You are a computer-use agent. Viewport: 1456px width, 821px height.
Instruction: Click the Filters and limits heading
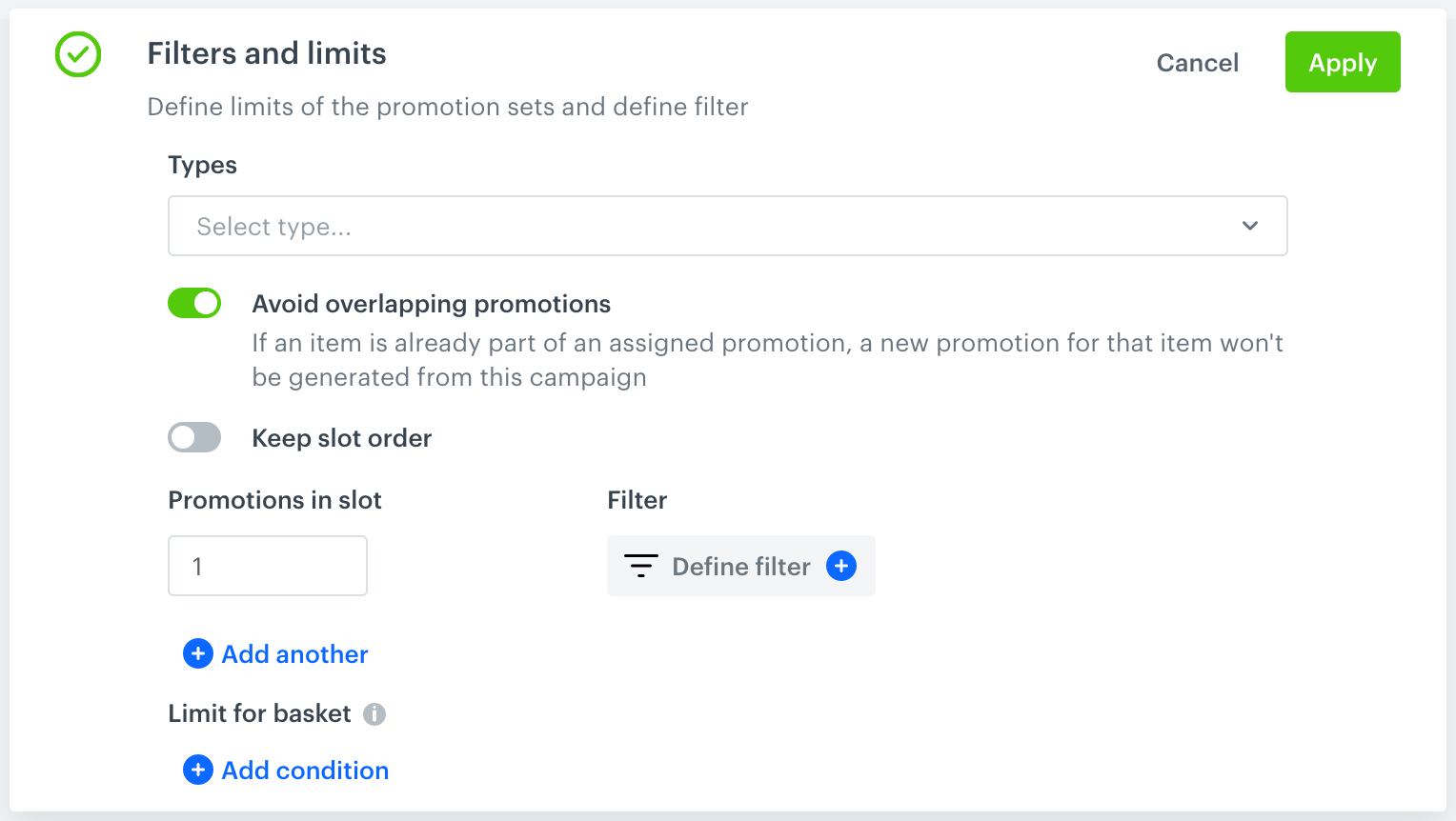pos(266,53)
